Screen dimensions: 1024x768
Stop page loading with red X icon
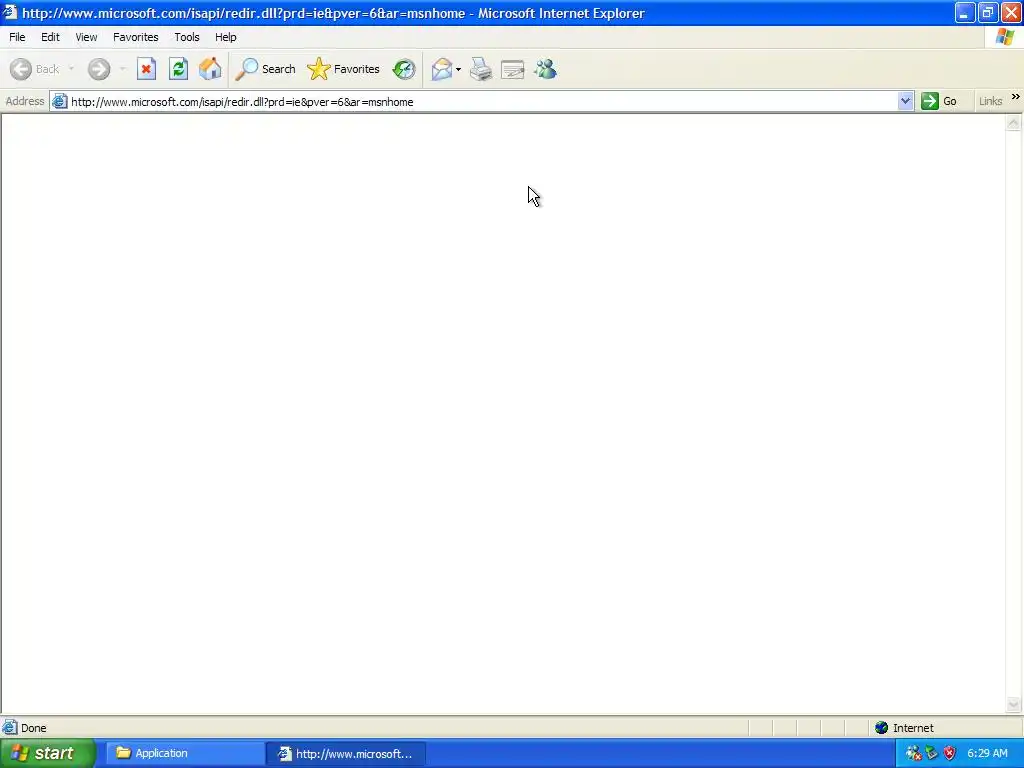tap(146, 69)
